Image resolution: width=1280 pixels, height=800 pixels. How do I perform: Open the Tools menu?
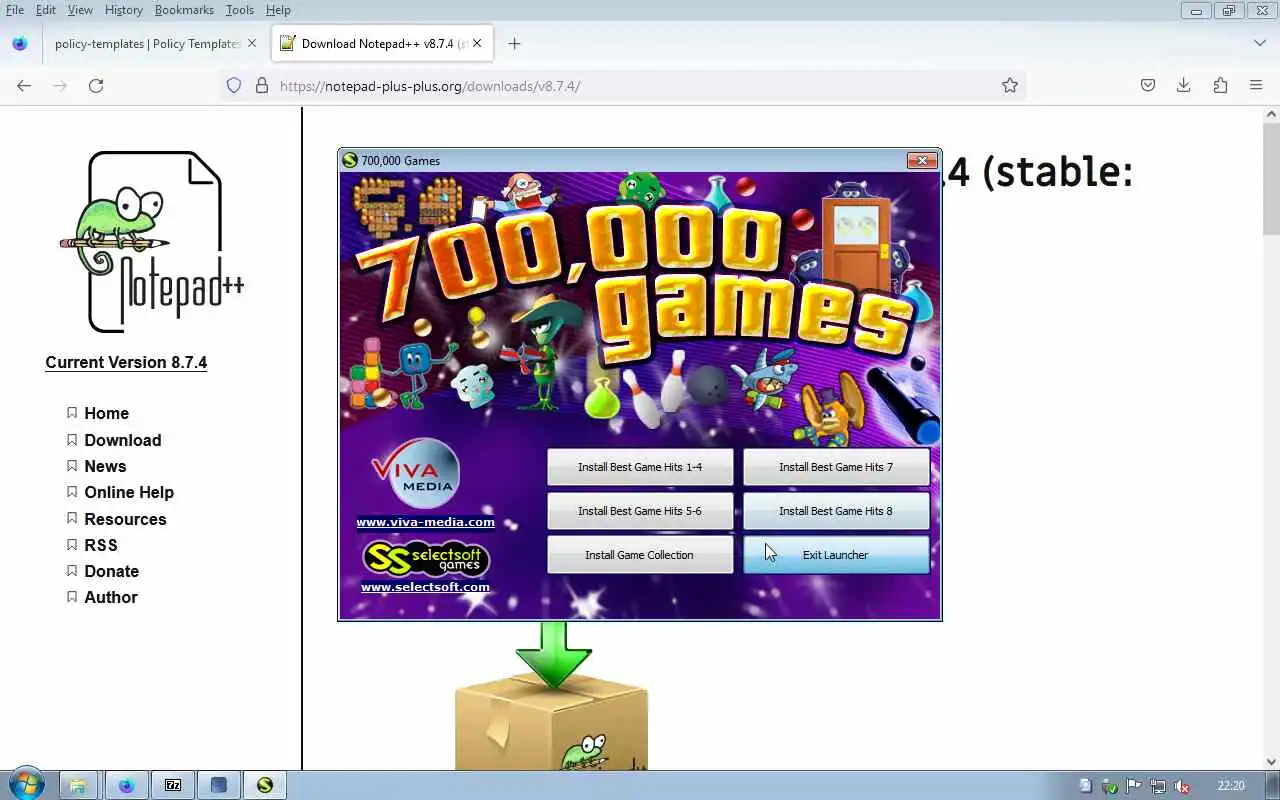(x=239, y=10)
